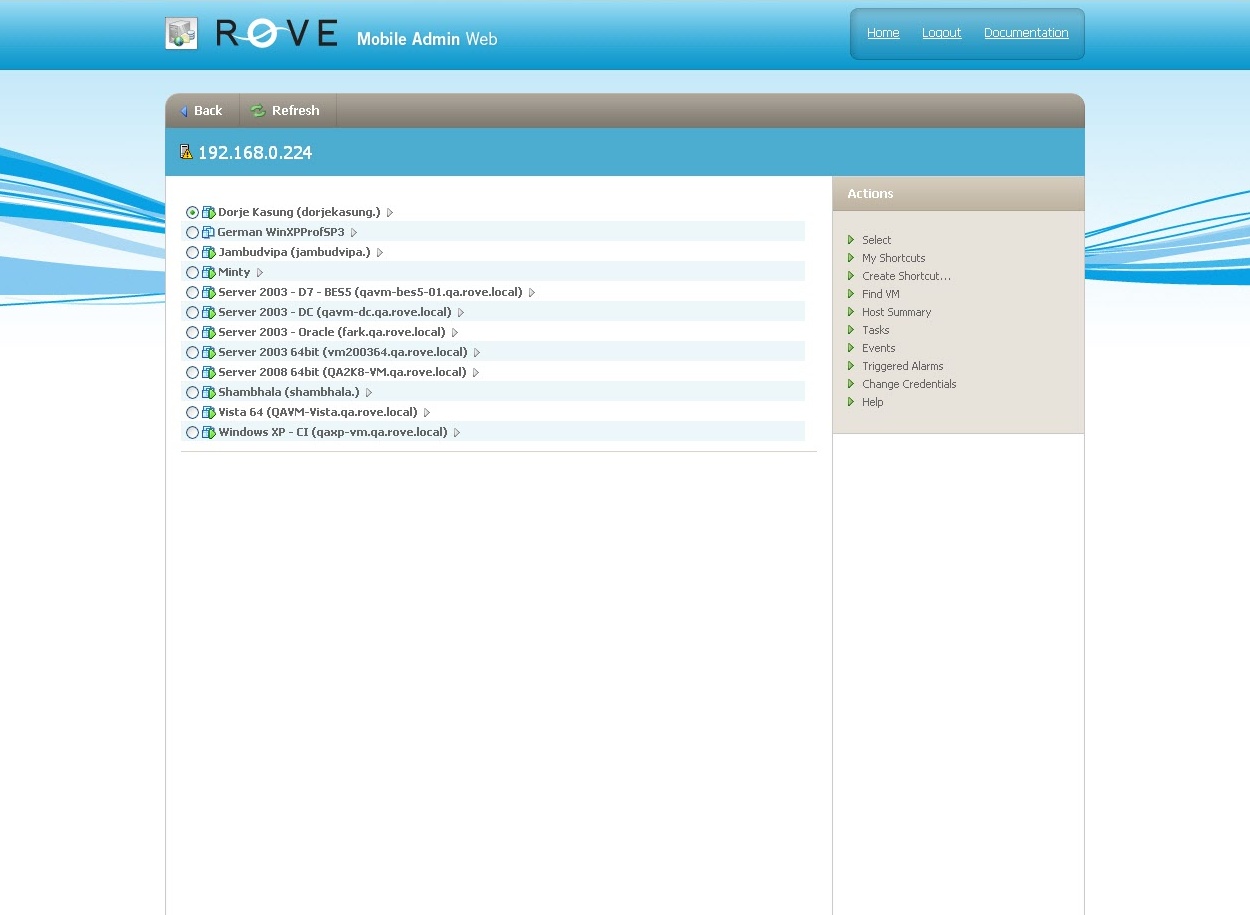The height and width of the screenshot is (915, 1250).
Task: Expand the German WinXPProfSP3 row arrow
Action: point(354,233)
